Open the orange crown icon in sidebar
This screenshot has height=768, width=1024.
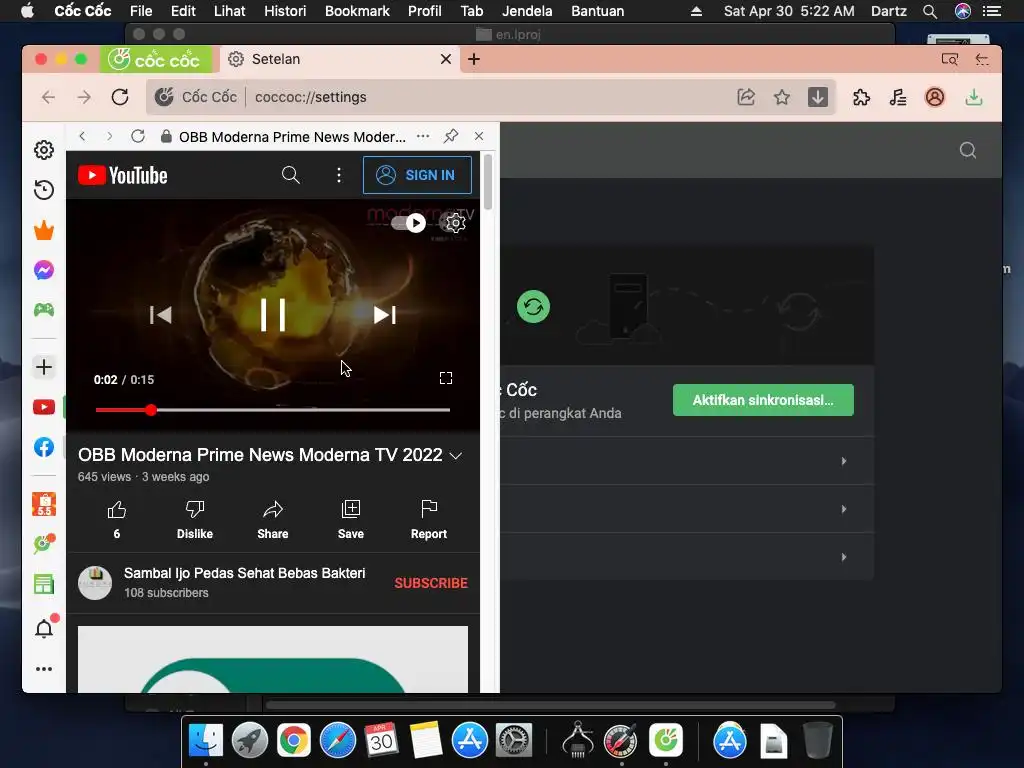tap(44, 230)
